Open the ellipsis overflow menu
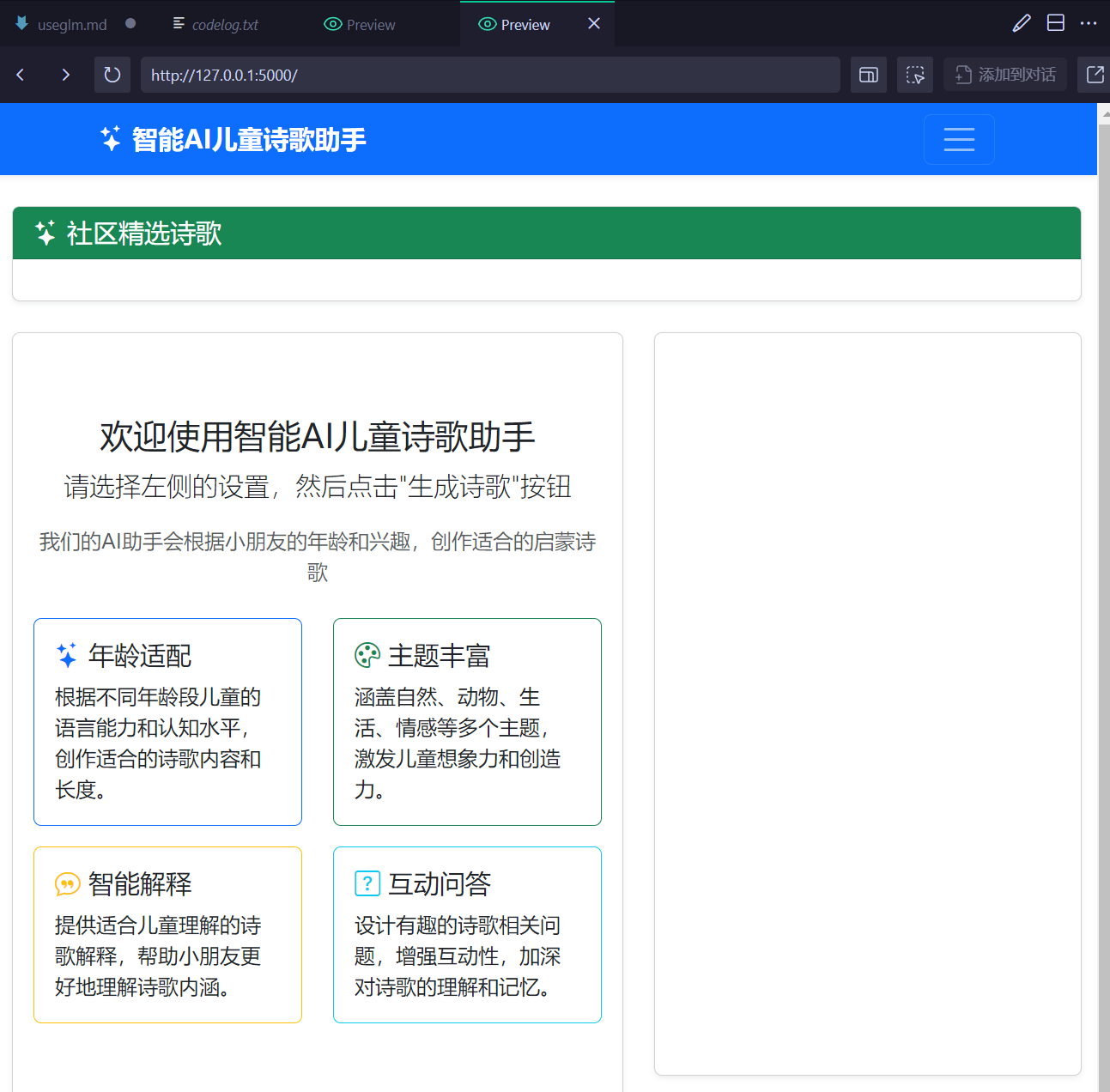The image size is (1110, 1092). point(1089,22)
